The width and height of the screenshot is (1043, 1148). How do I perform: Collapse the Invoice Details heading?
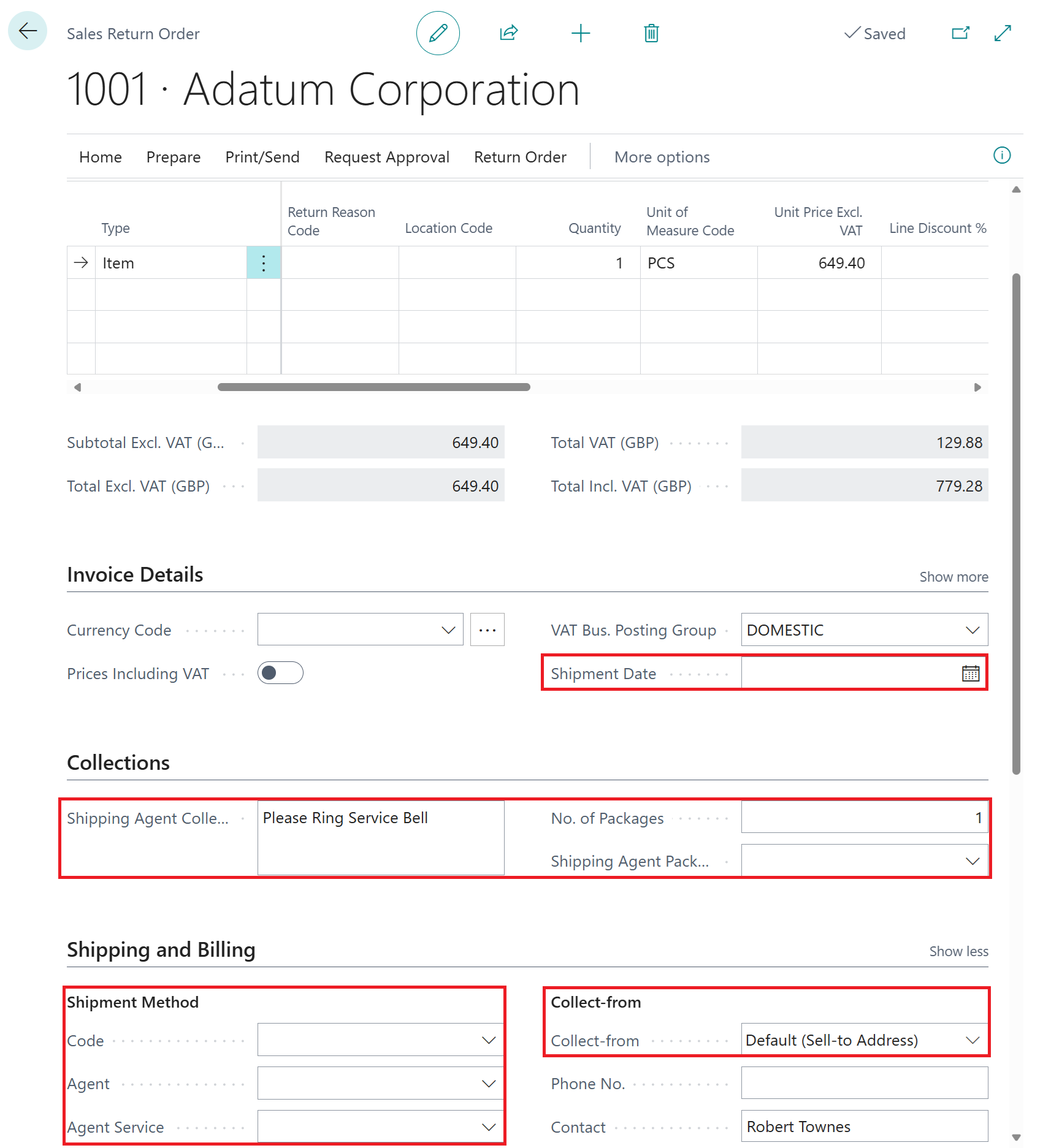click(x=135, y=574)
